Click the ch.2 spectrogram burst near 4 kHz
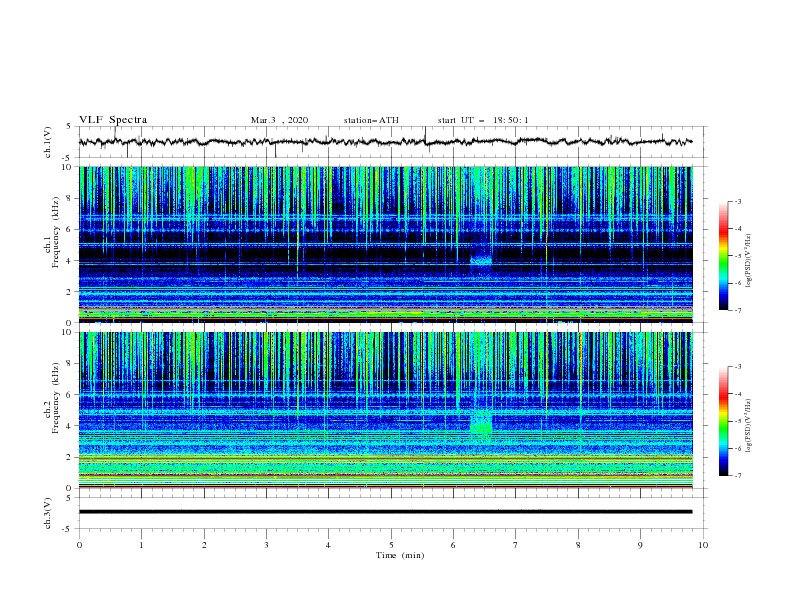Screen dimensions: 792x612 pyautogui.click(x=481, y=424)
